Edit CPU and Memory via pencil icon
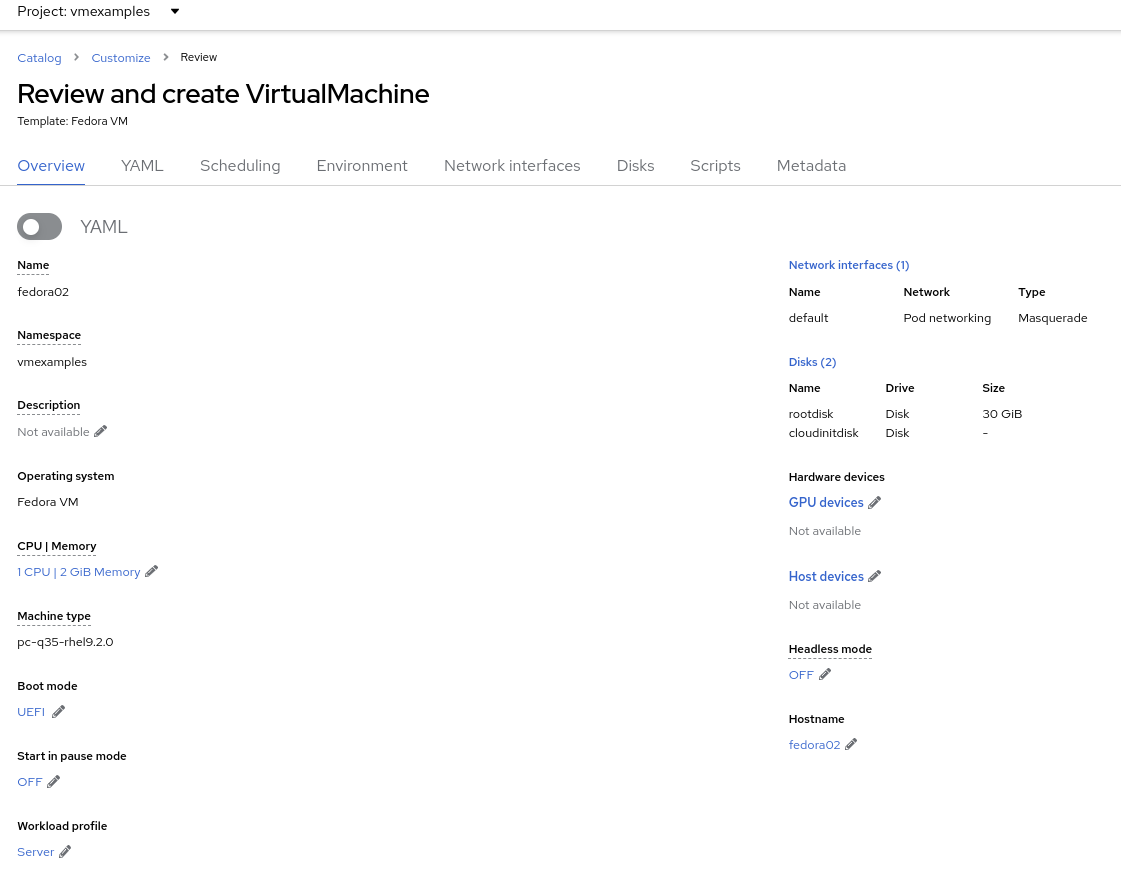Viewport: 1121px width, 871px height. point(152,572)
